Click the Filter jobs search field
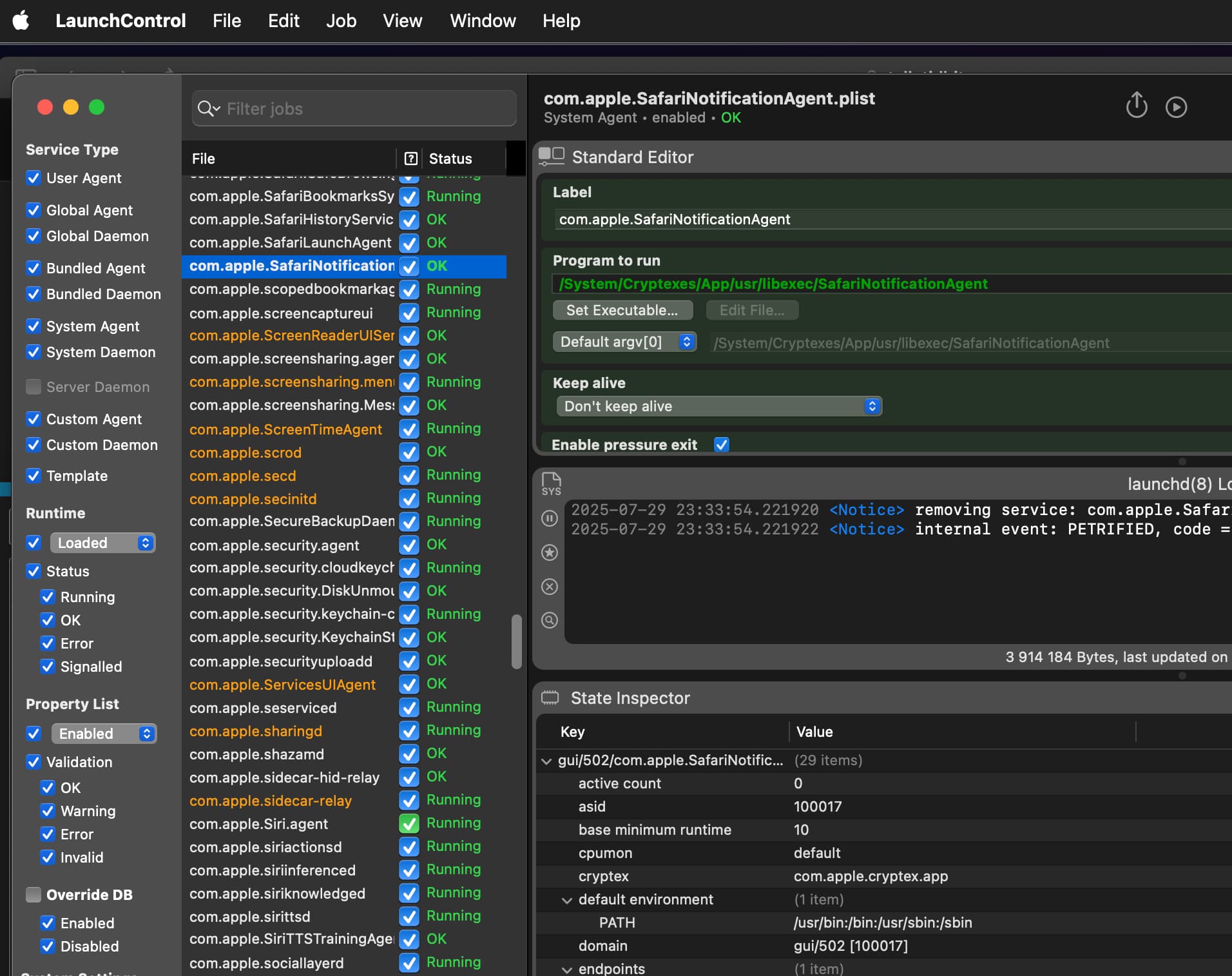This screenshot has width=1232, height=976. [353, 108]
